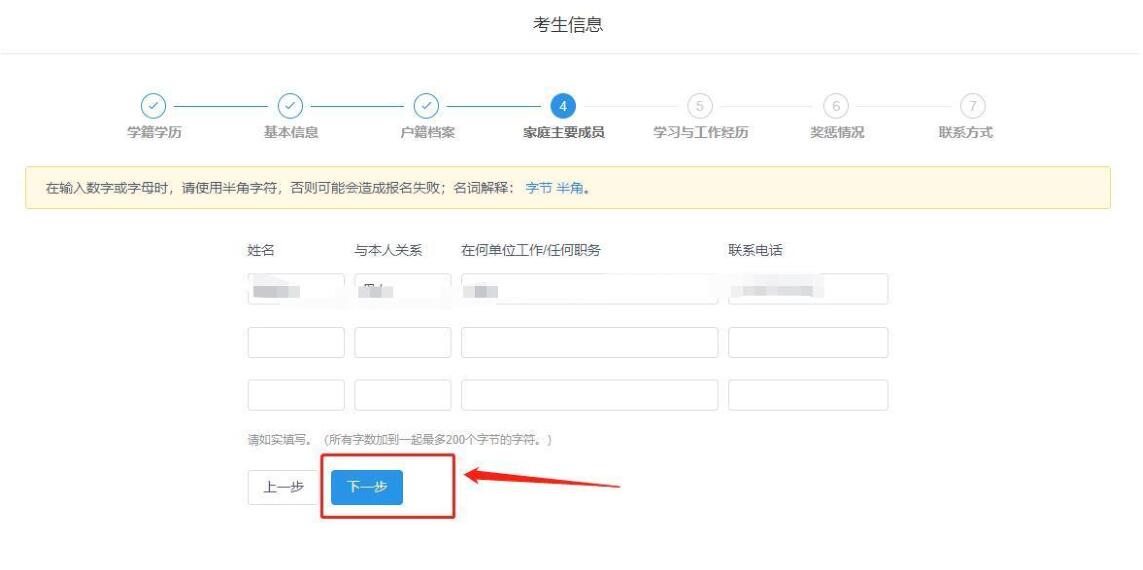The image size is (1143, 570).
Task: Click the active step 4 circle
Action: pyautogui.click(x=563, y=105)
